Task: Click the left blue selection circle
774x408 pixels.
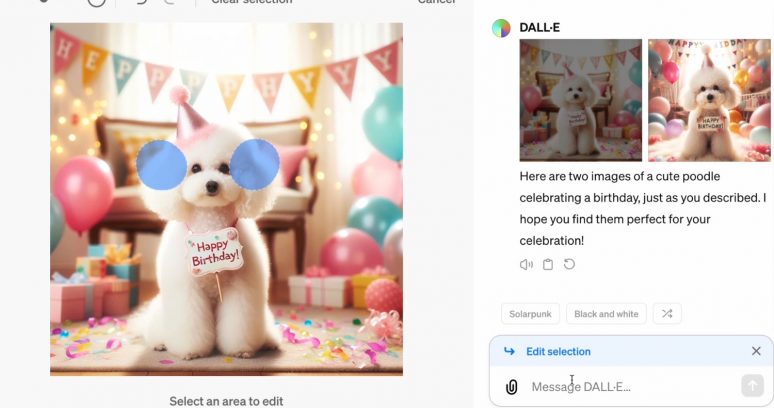Action: [161, 164]
